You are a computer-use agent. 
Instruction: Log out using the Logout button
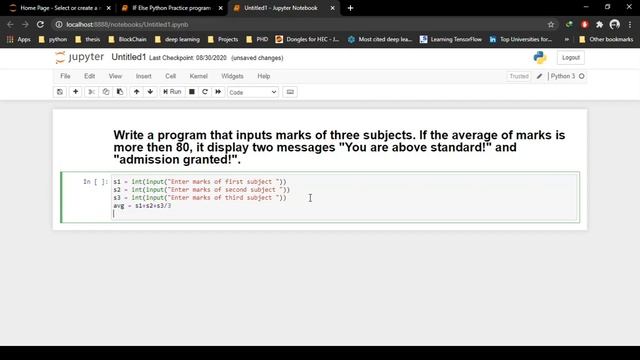coord(571,58)
